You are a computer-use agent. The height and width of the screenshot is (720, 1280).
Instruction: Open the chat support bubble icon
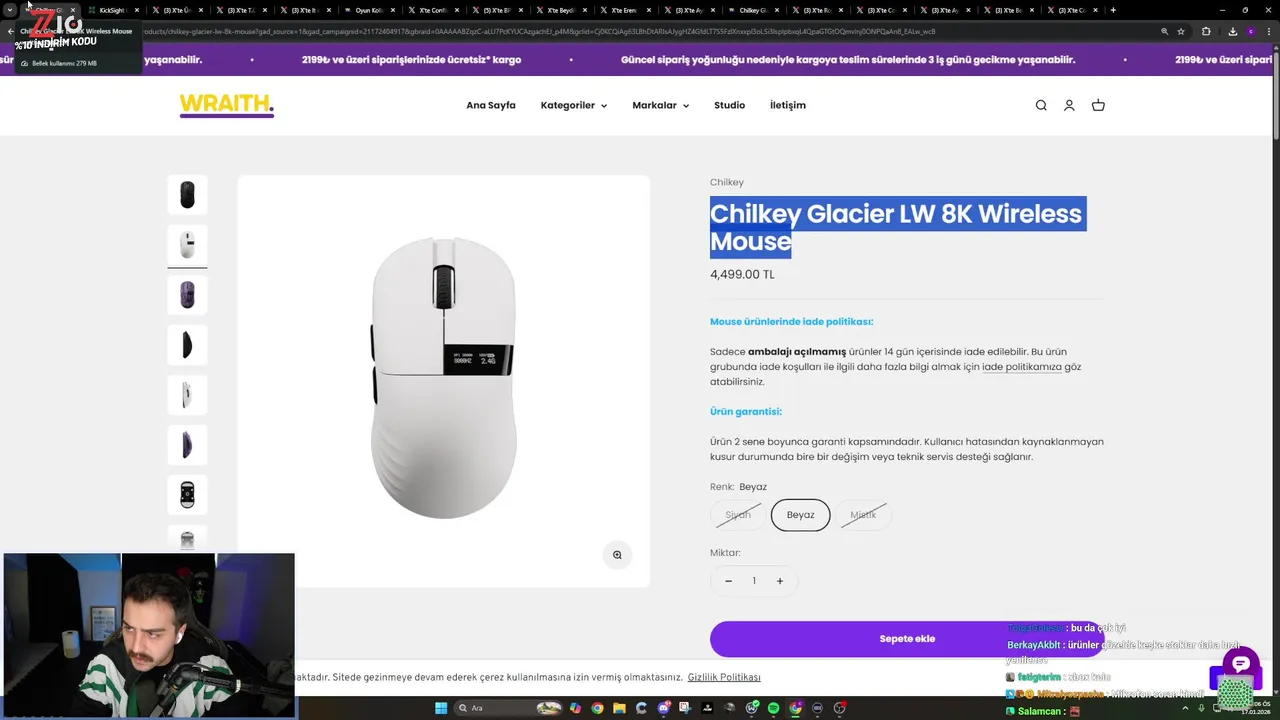click(1241, 665)
